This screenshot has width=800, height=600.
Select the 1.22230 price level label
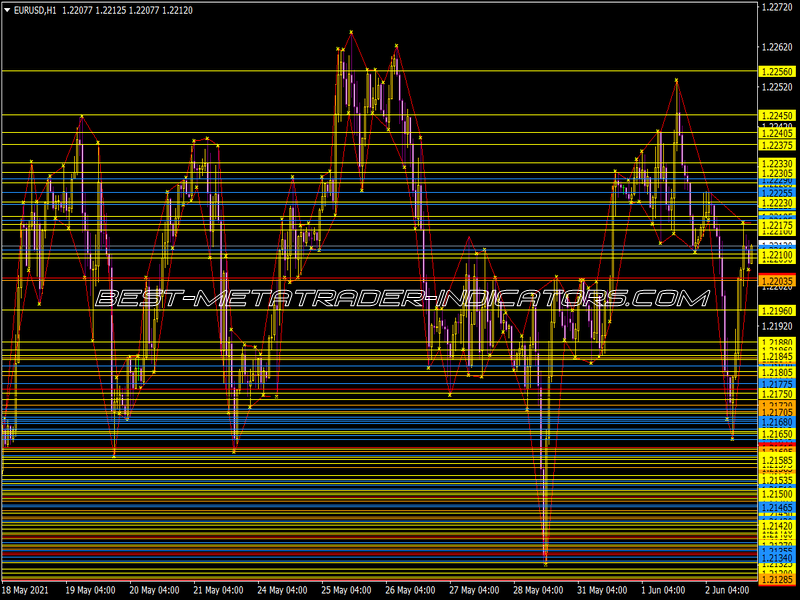(x=777, y=203)
